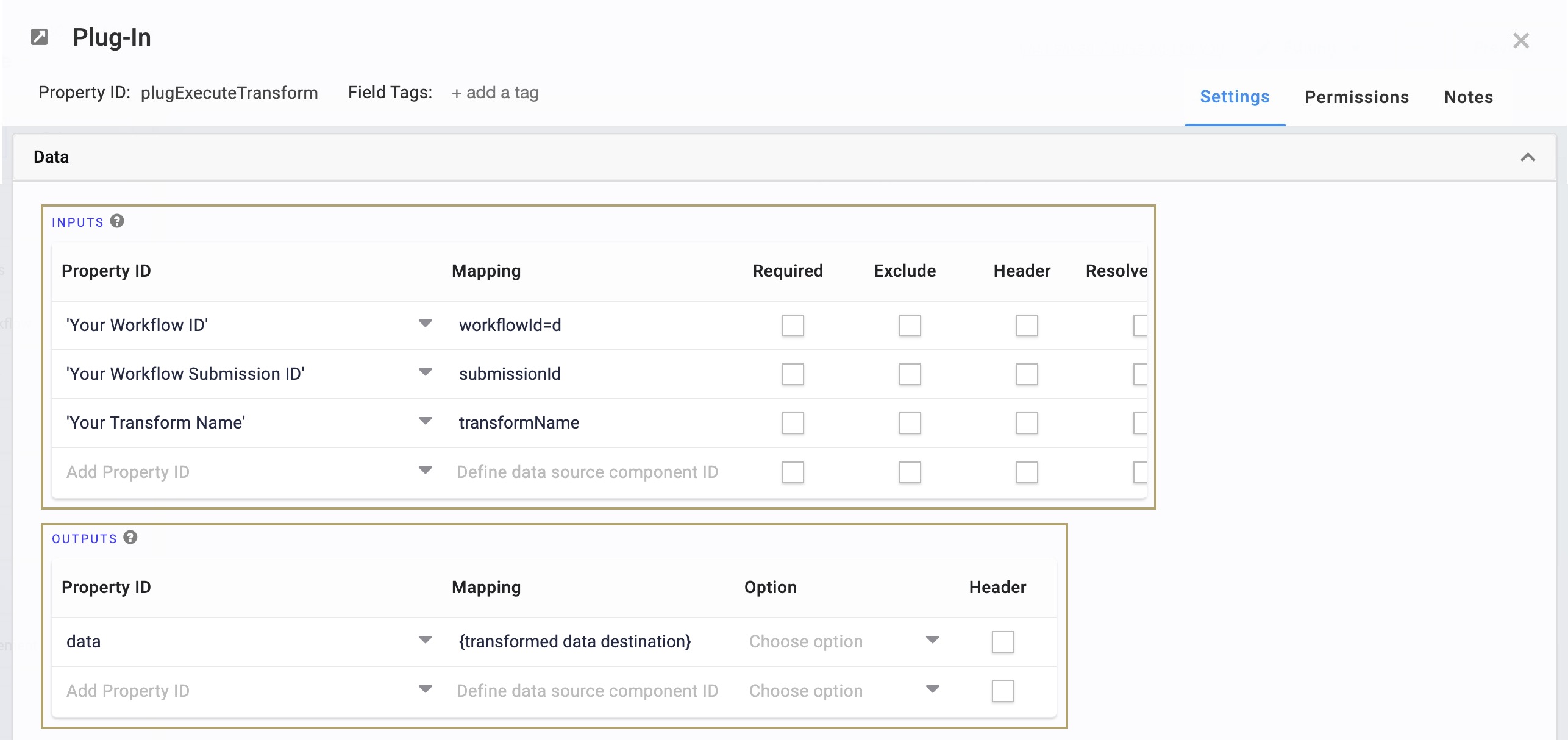Open the data output Property ID dropdown arrow

[x=426, y=640]
